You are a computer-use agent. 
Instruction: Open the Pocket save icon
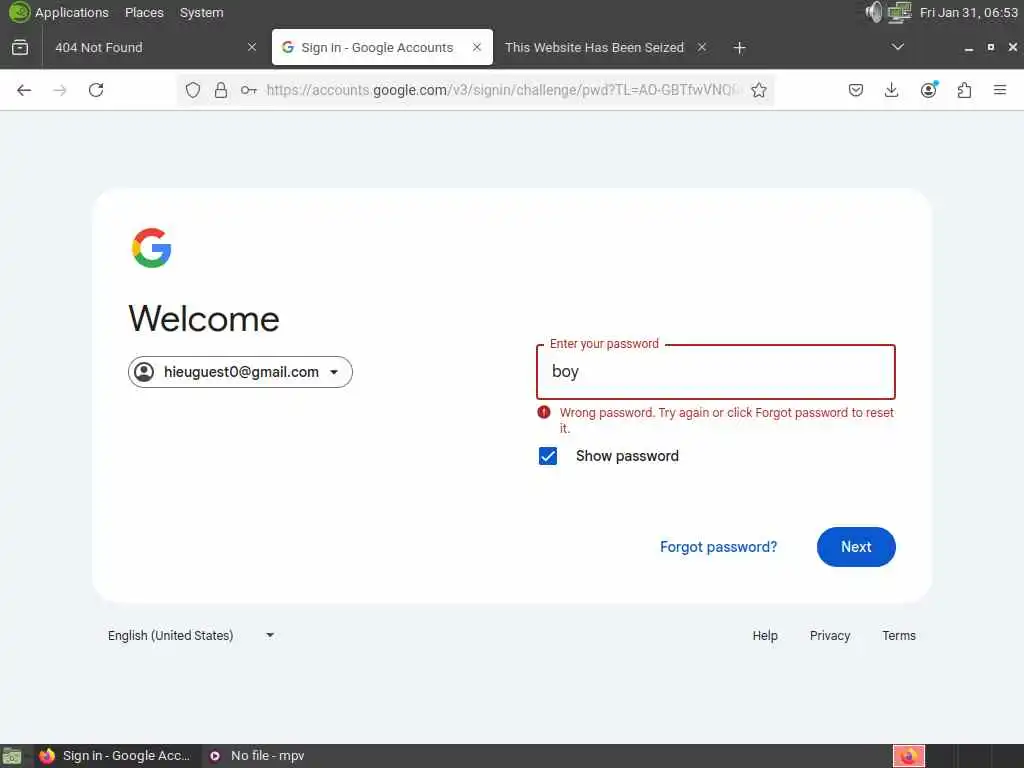tap(856, 90)
